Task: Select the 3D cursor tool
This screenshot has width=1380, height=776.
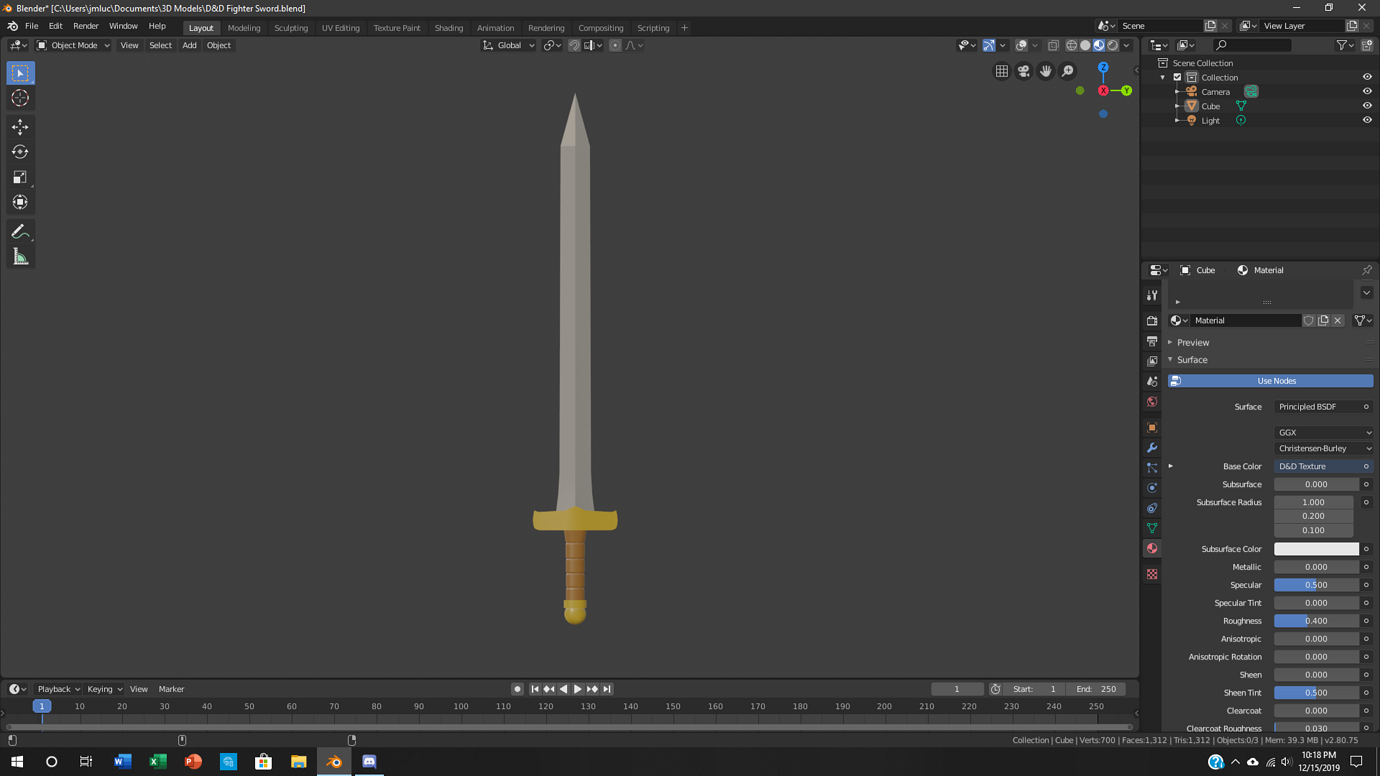Action: [x=20, y=97]
